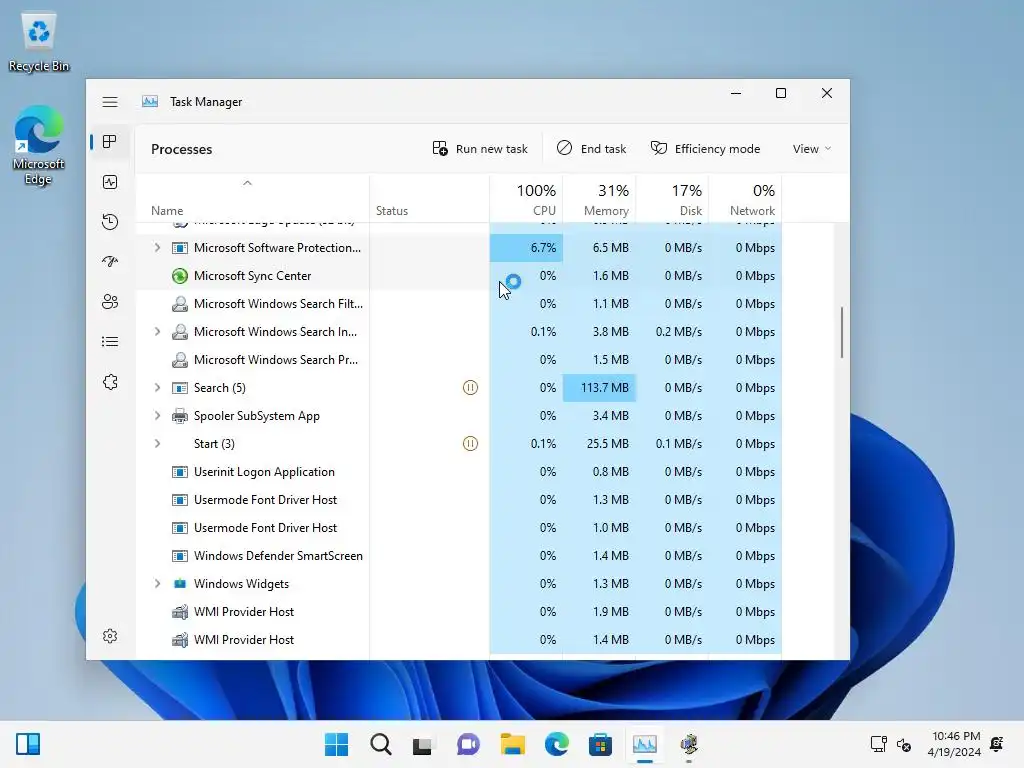The height and width of the screenshot is (768, 1024).
Task: Sort processes by Memory column
Action: coord(599,199)
